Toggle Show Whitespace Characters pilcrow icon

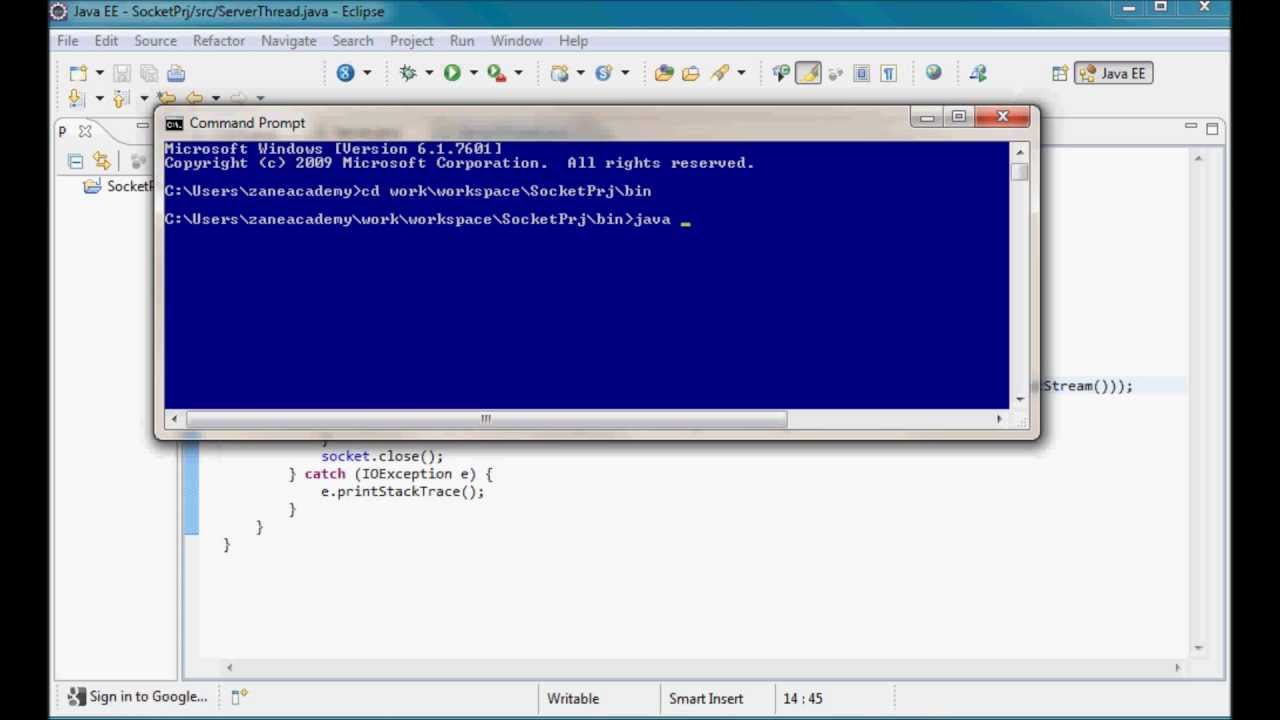[x=889, y=73]
